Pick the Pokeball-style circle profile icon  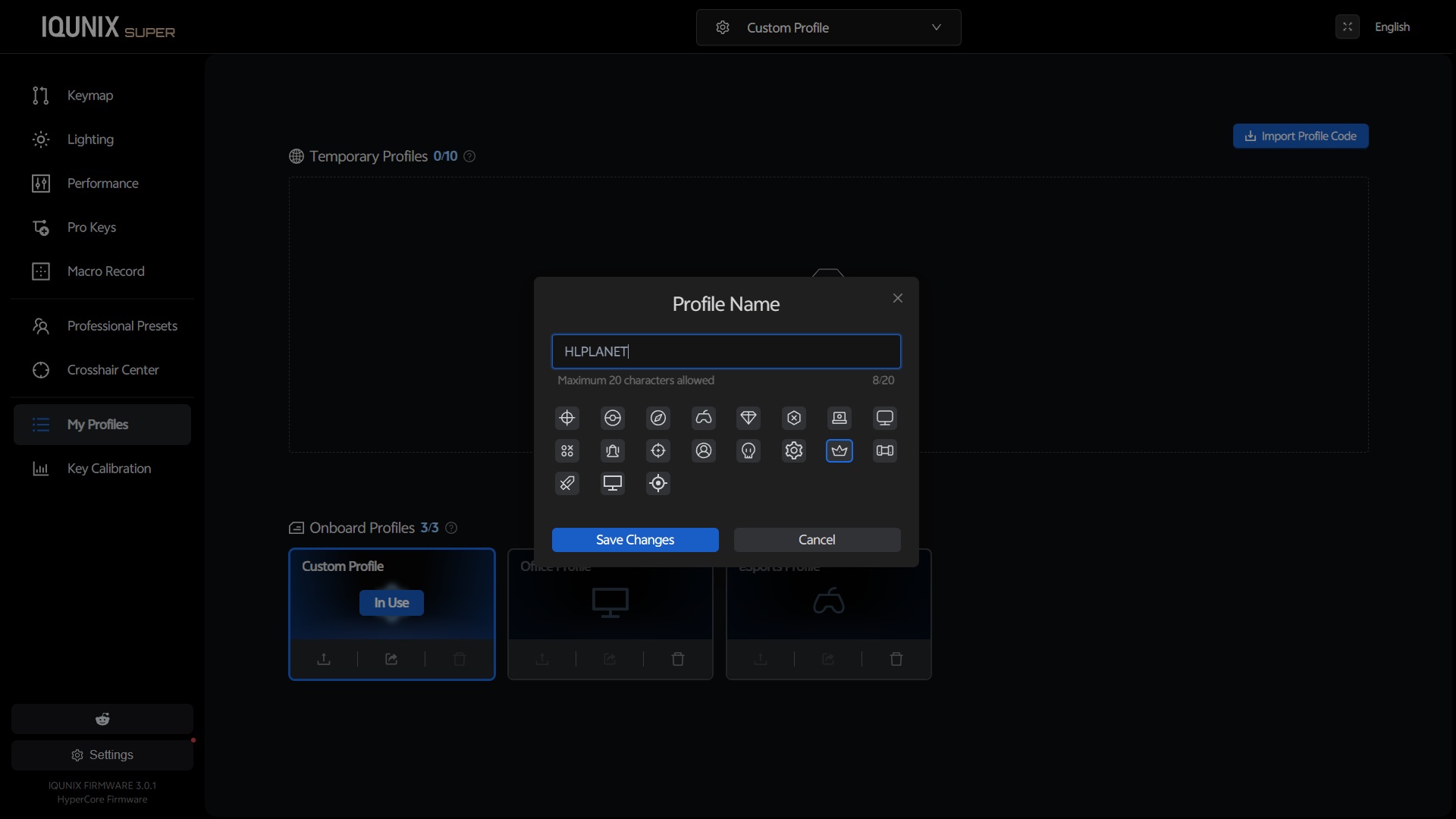tap(613, 418)
